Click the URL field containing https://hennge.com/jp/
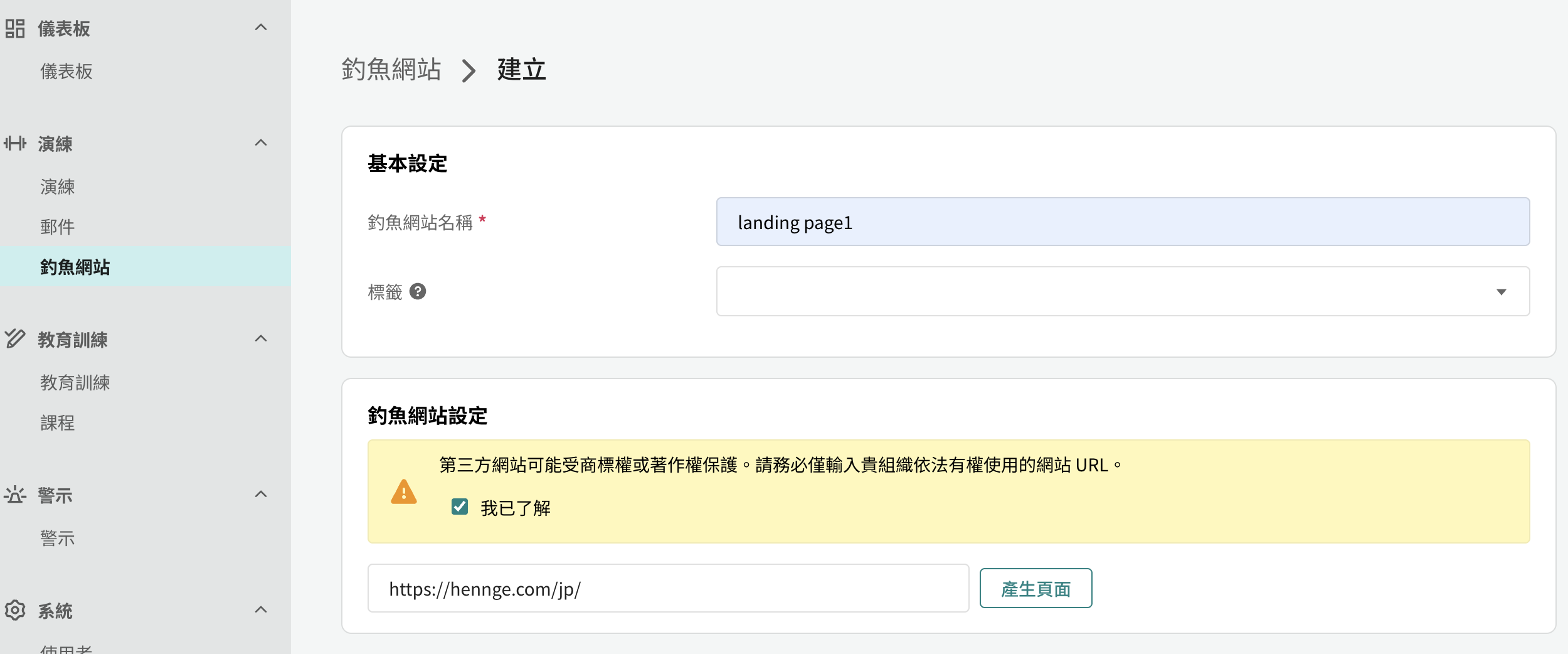The height and width of the screenshot is (654, 1568). 668,589
